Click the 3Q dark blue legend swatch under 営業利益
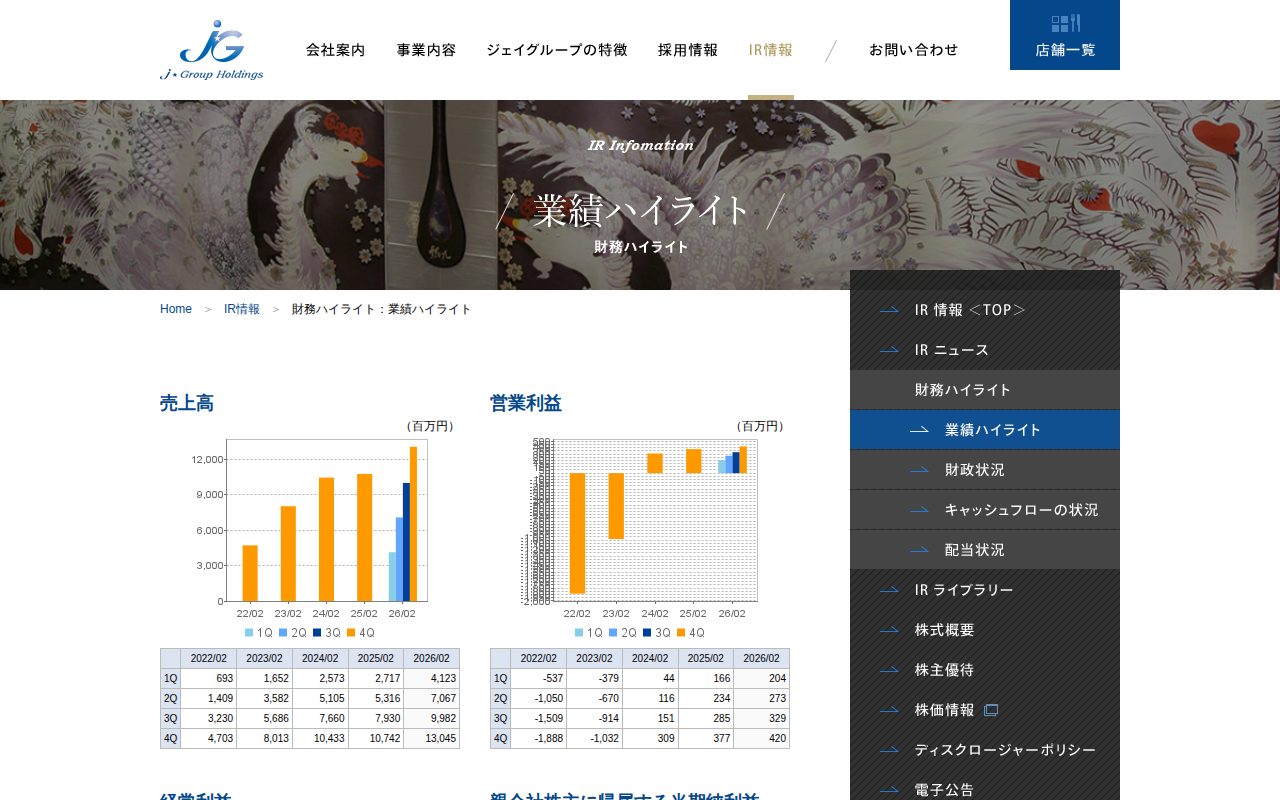 tap(647, 632)
